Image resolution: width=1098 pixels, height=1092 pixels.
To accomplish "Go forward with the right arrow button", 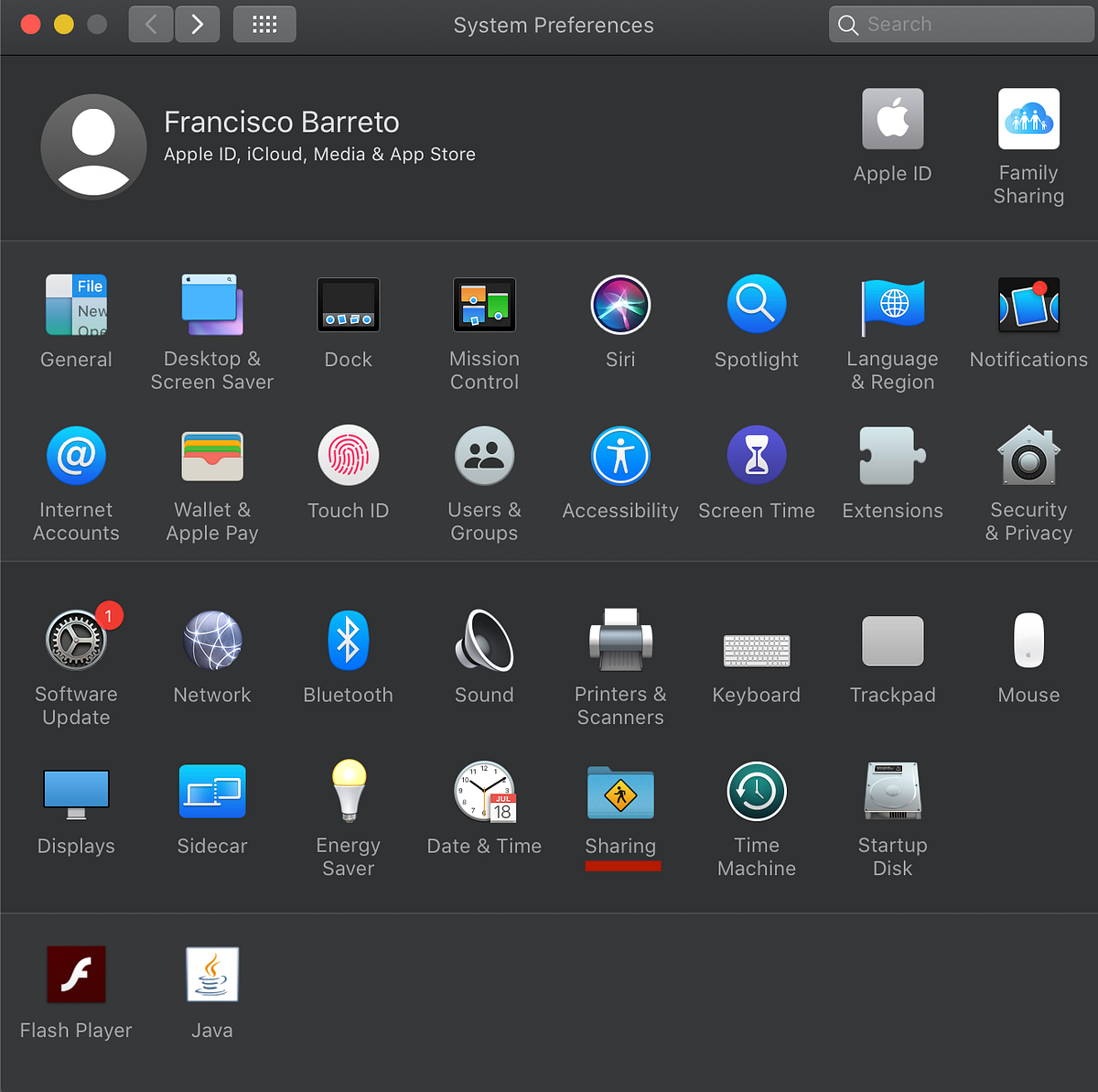I will pyautogui.click(x=197, y=25).
